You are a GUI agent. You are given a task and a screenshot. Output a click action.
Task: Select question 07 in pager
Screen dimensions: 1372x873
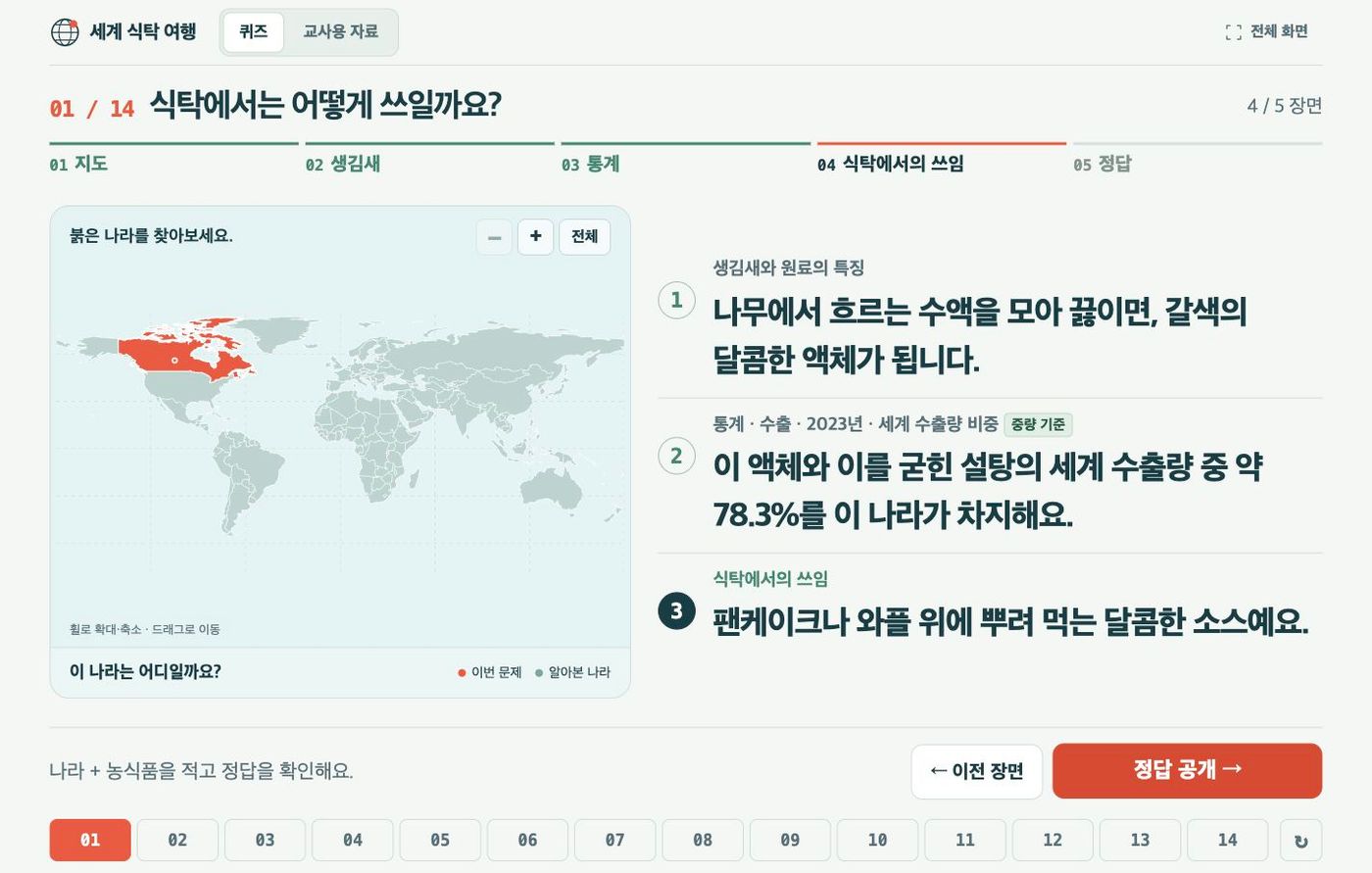614,841
